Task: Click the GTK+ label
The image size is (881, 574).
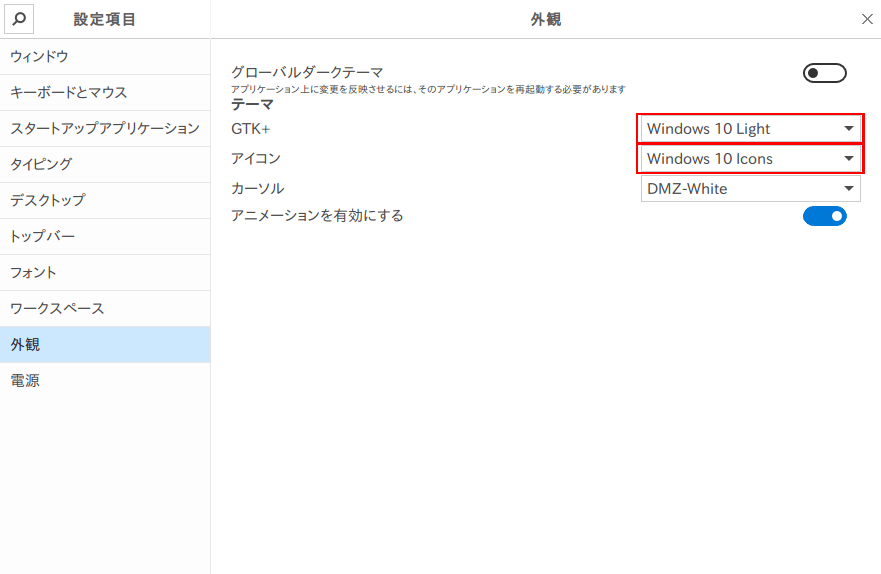Action: coord(251,129)
